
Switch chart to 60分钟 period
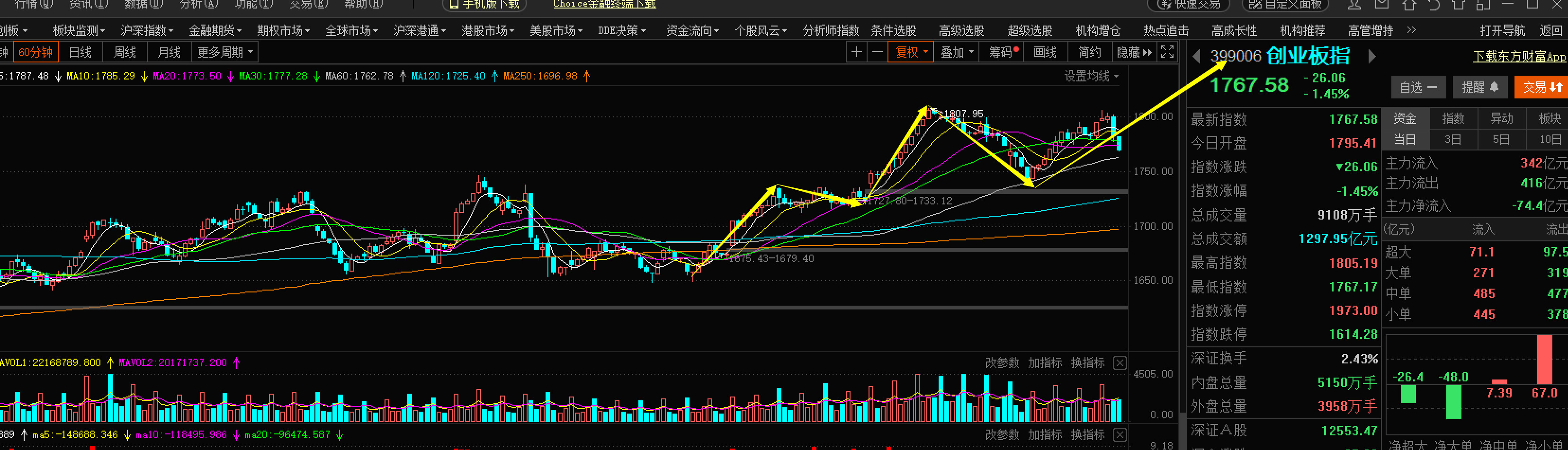tap(36, 53)
